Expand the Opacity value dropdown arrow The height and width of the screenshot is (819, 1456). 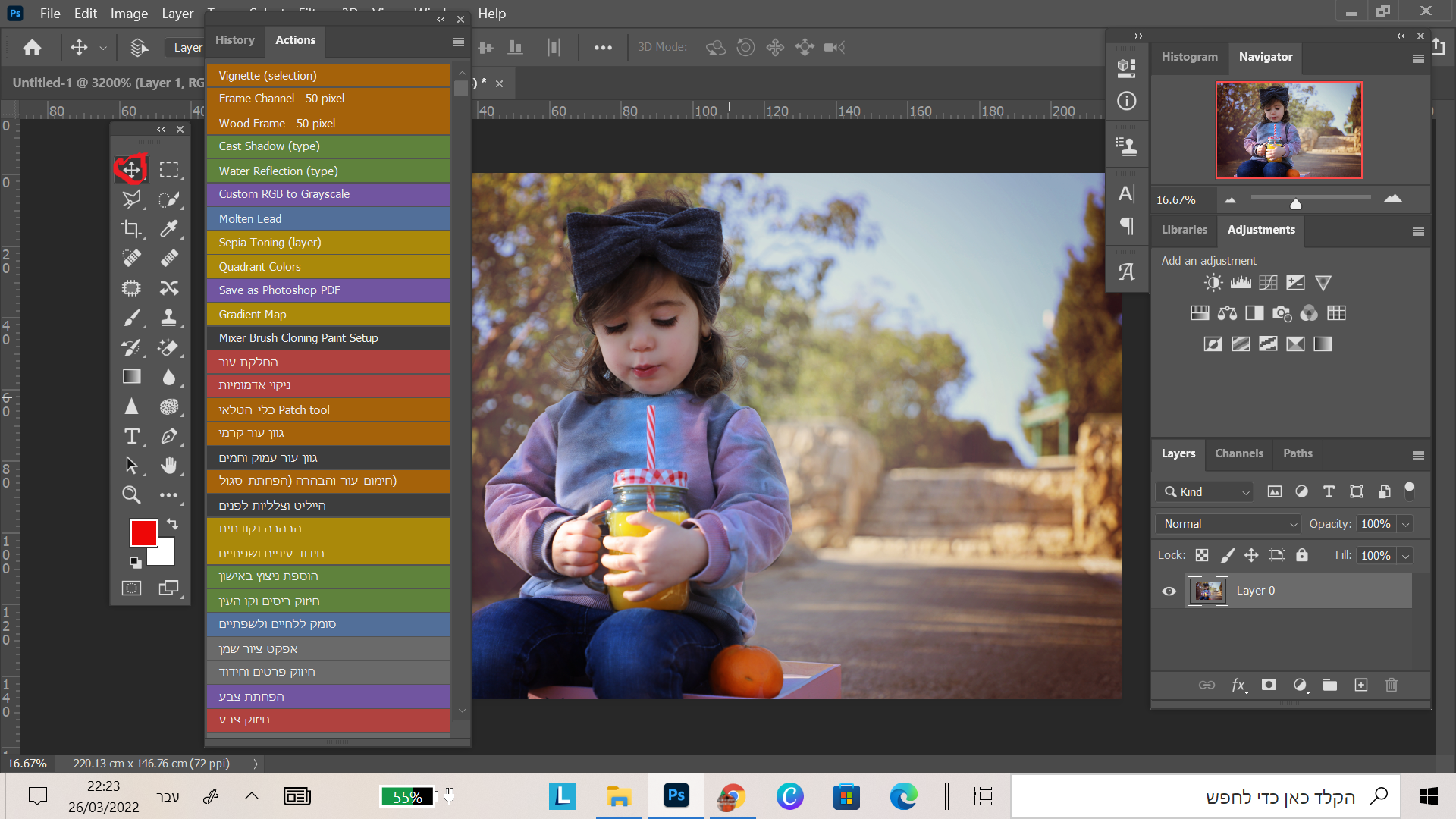pos(1405,524)
